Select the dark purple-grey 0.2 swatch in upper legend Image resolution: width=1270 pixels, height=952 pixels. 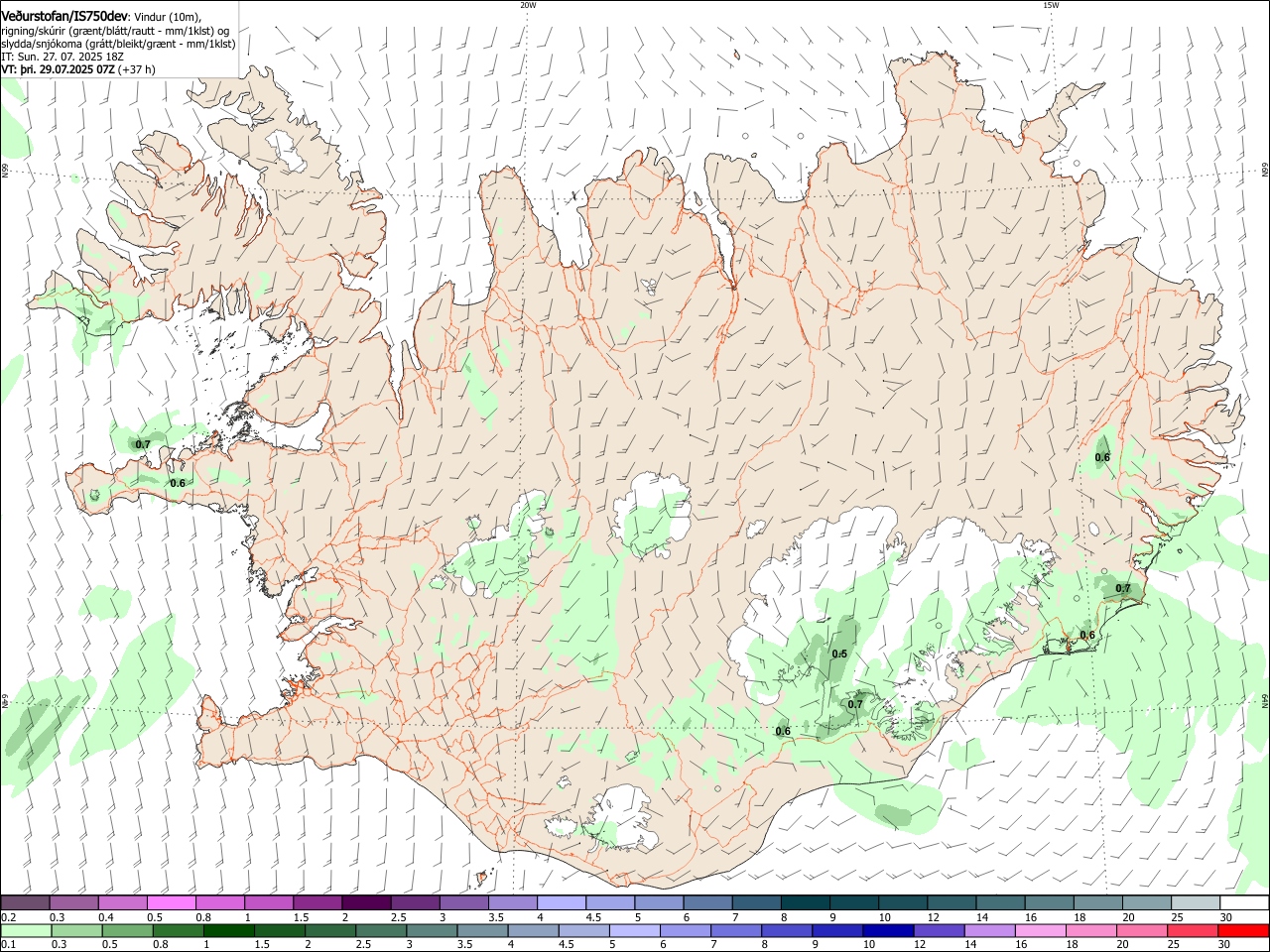tap(26, 902)
